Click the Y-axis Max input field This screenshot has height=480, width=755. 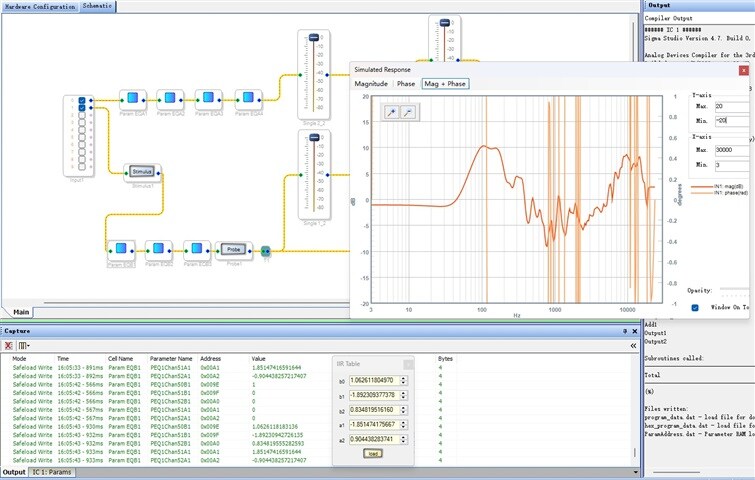click(x=734, y=106)
